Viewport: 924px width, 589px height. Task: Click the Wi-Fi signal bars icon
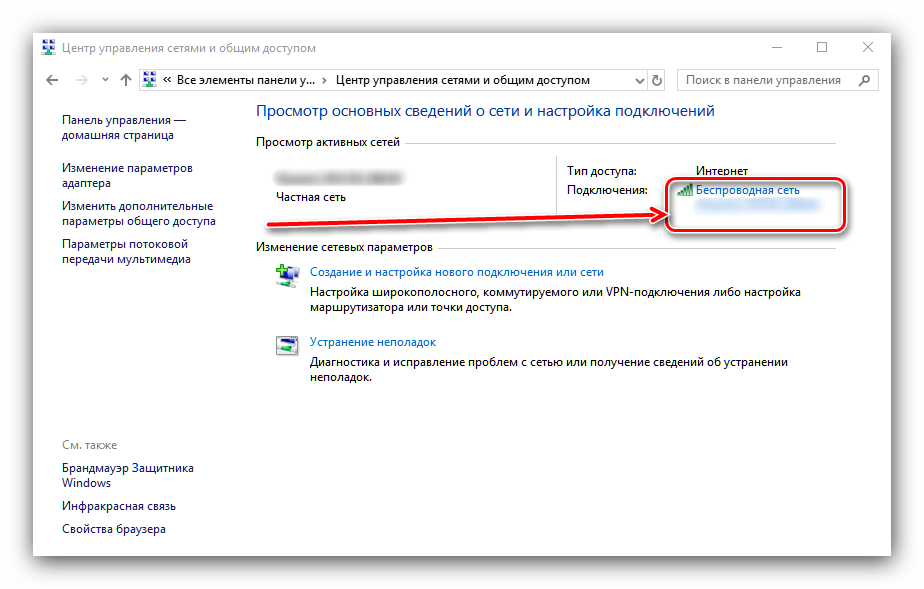685,190
